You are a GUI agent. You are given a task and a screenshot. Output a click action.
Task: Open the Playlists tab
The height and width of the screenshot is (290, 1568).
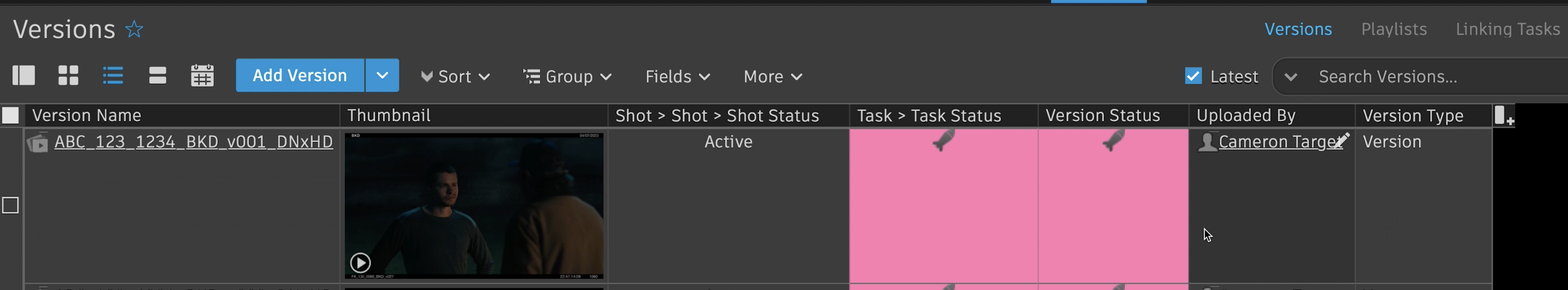pos(1394,29)
